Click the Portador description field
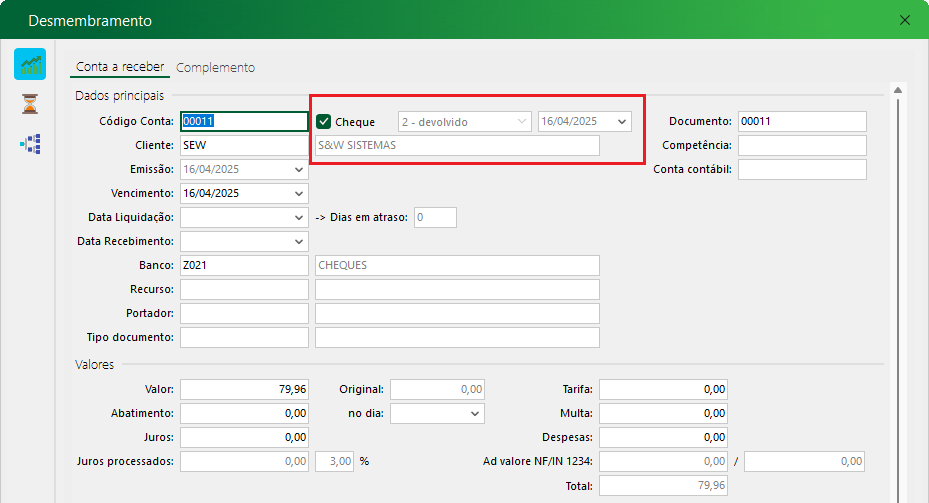The height and width of the screenshot is (503, 929). point(457,313)
